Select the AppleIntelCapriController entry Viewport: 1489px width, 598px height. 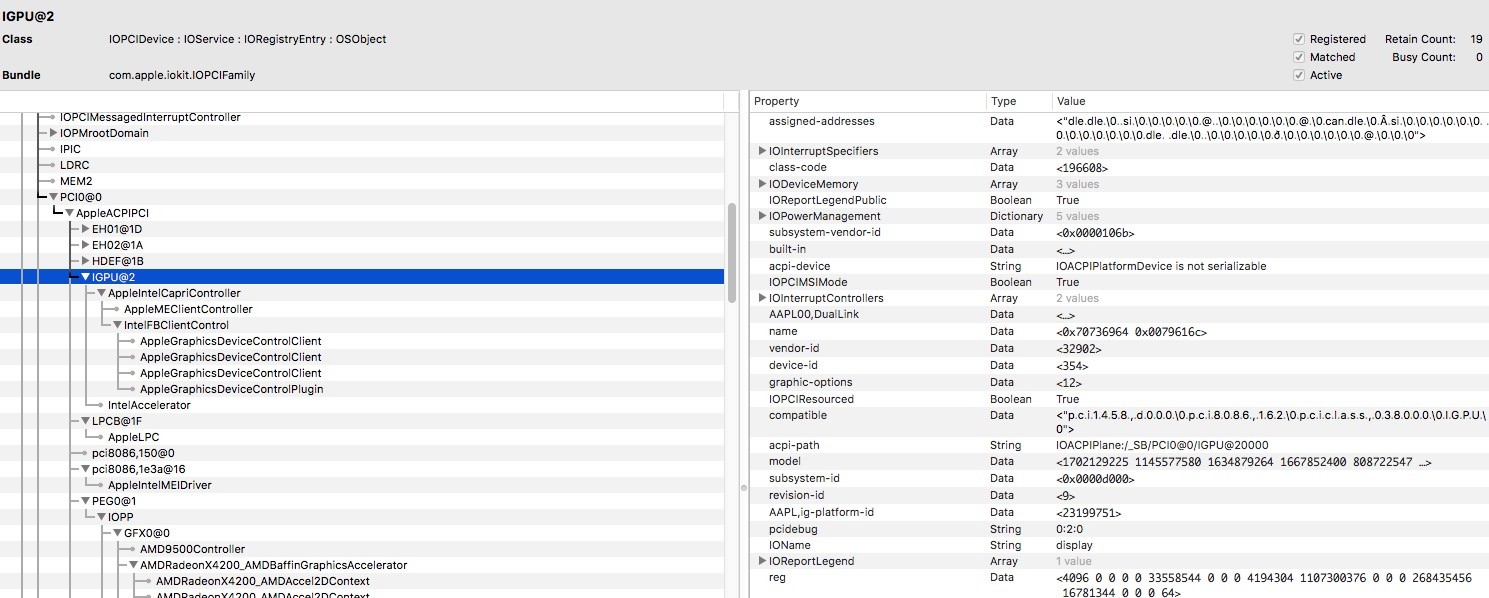[174, 293]
